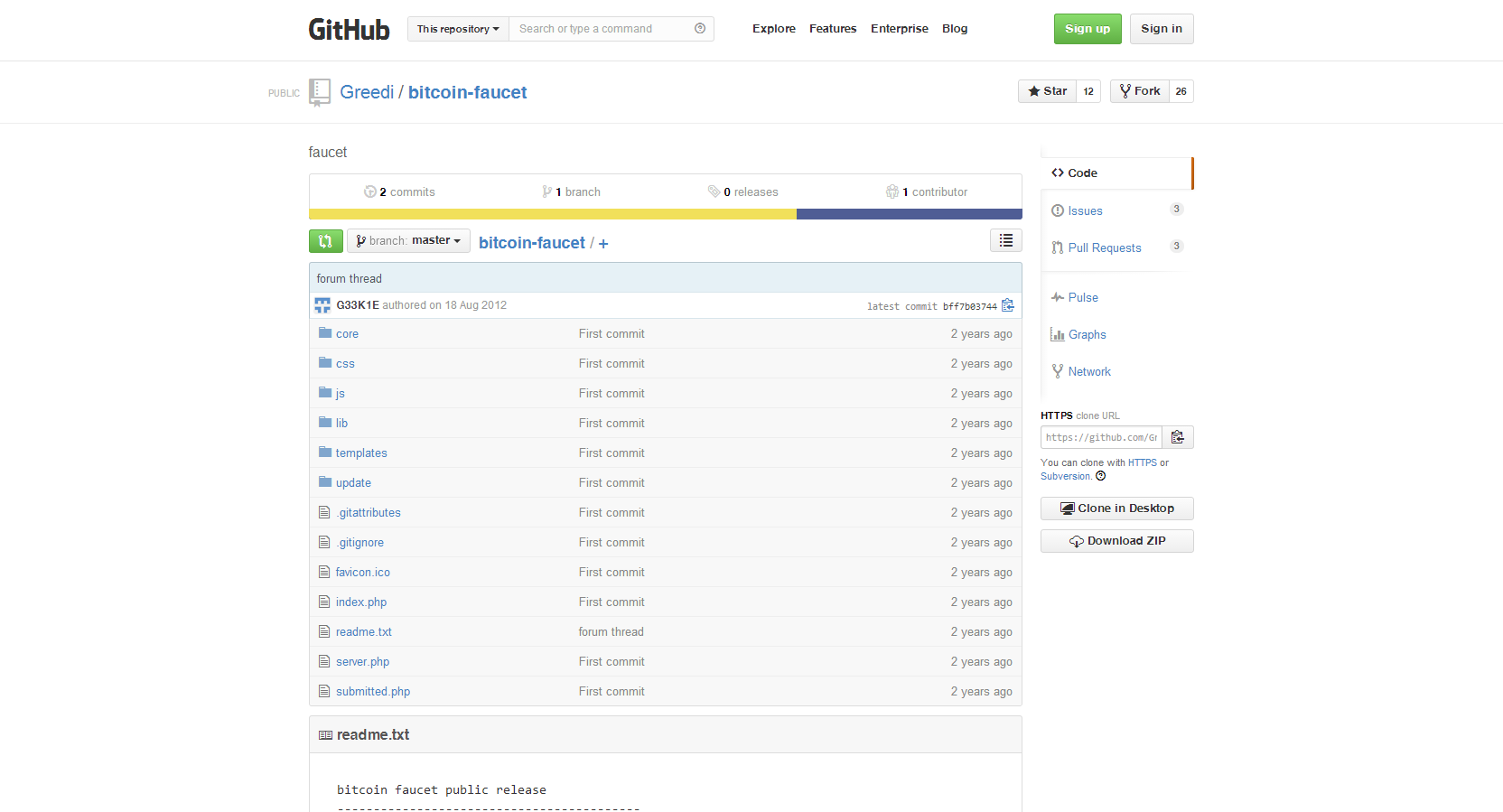Click the server.php file icon
Screen dimensions: 1503x812
324,661
